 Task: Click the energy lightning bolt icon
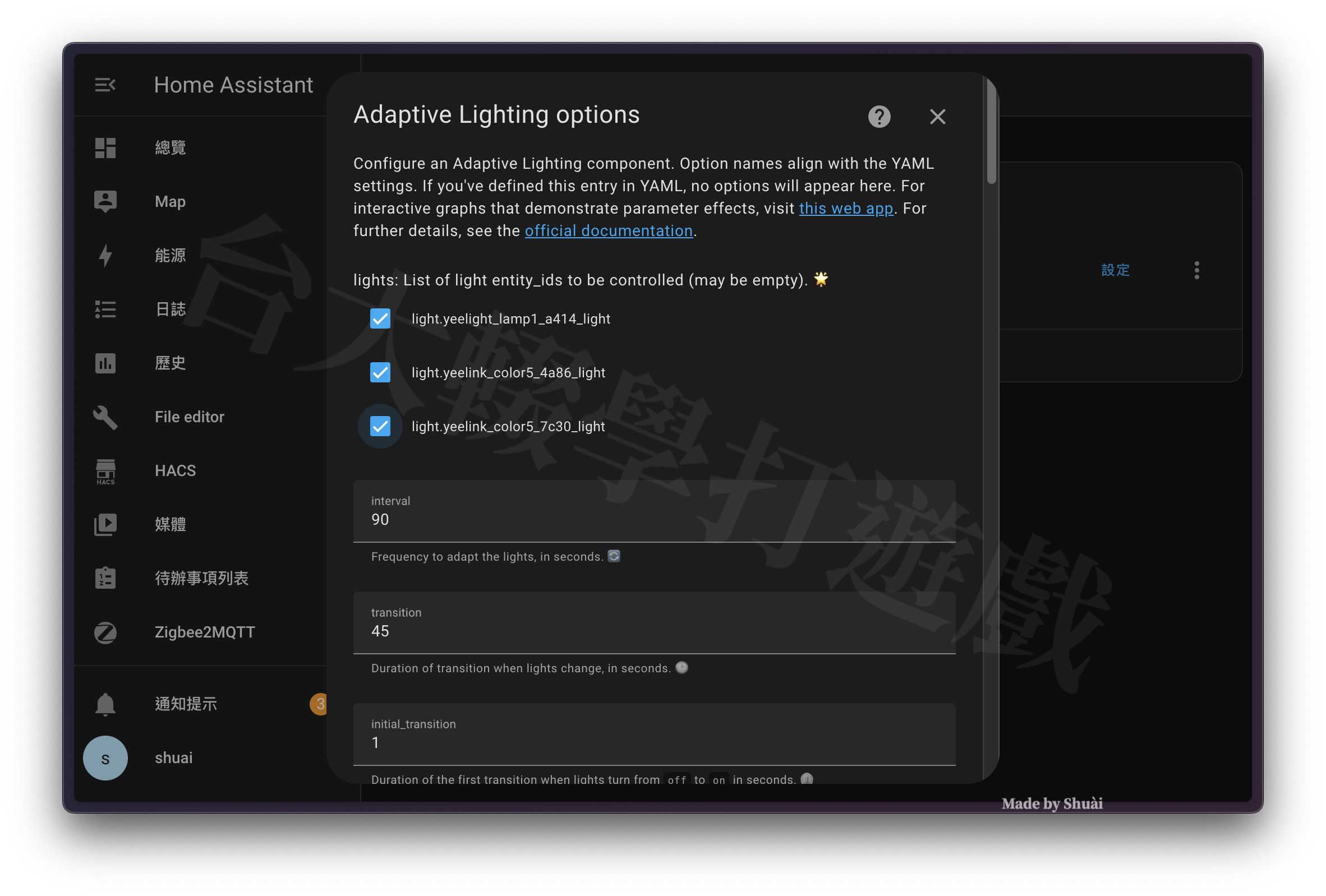coord(105,255)
